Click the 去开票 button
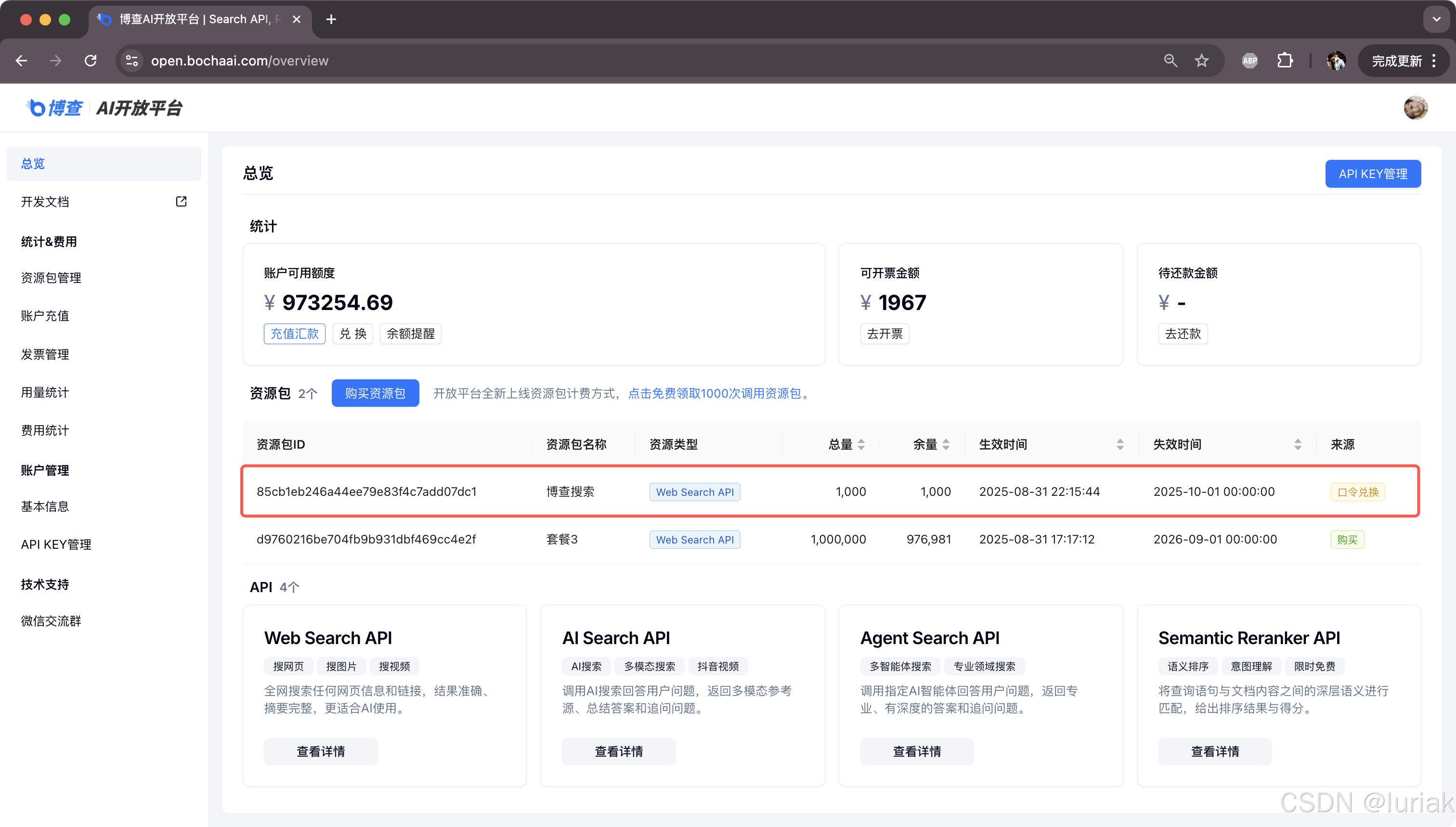1456x827 pixels. [x=884, y=334]
